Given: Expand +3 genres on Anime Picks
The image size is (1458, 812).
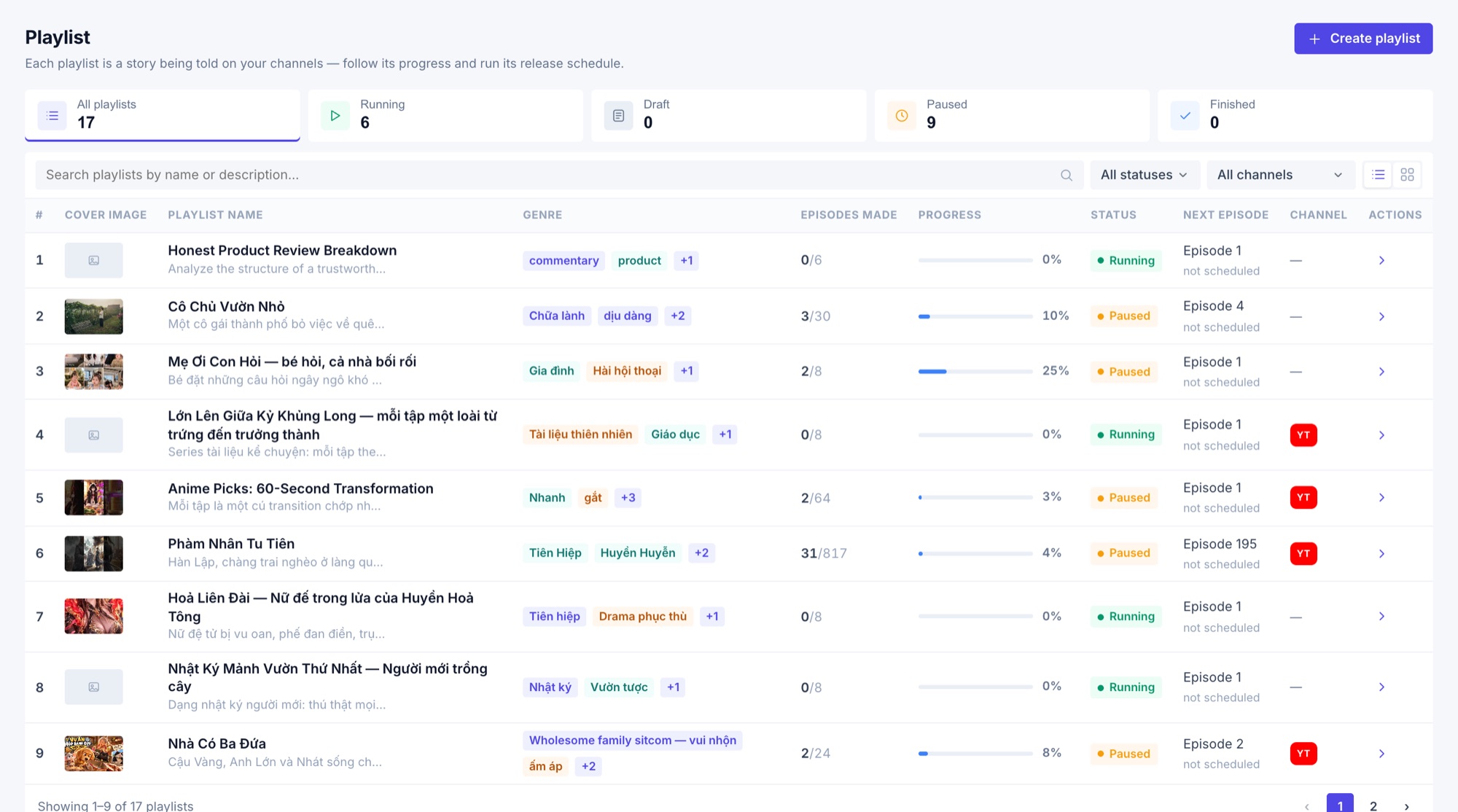Looking at the screenshot, I should (628, 498).
